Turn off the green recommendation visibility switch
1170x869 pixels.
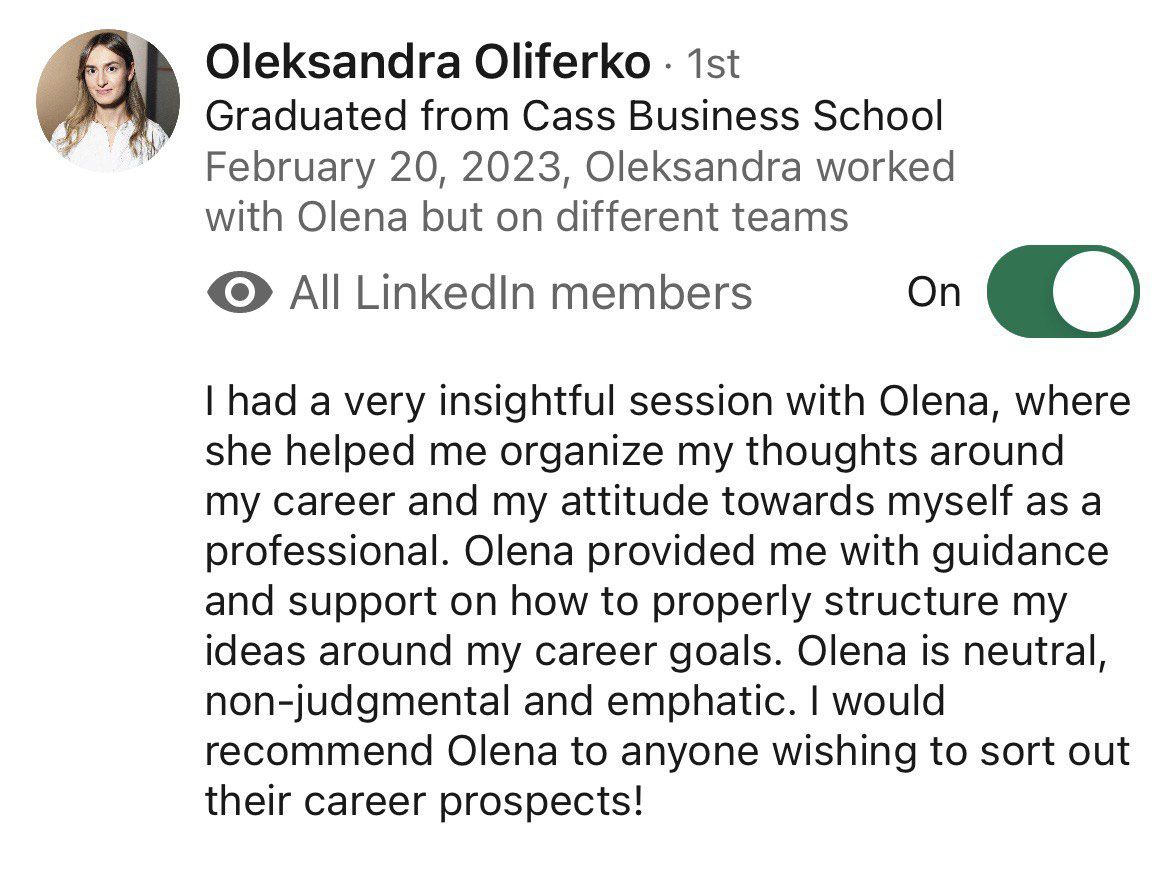(x=1062, y=292)
